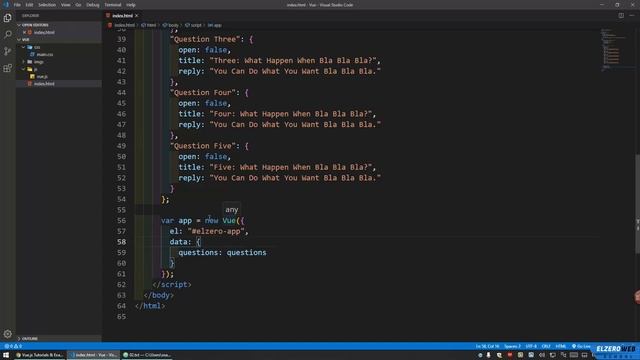This screenshot has height=360, width=640.
Task: Click the Go Live status bar button
Action: point(581,346)
